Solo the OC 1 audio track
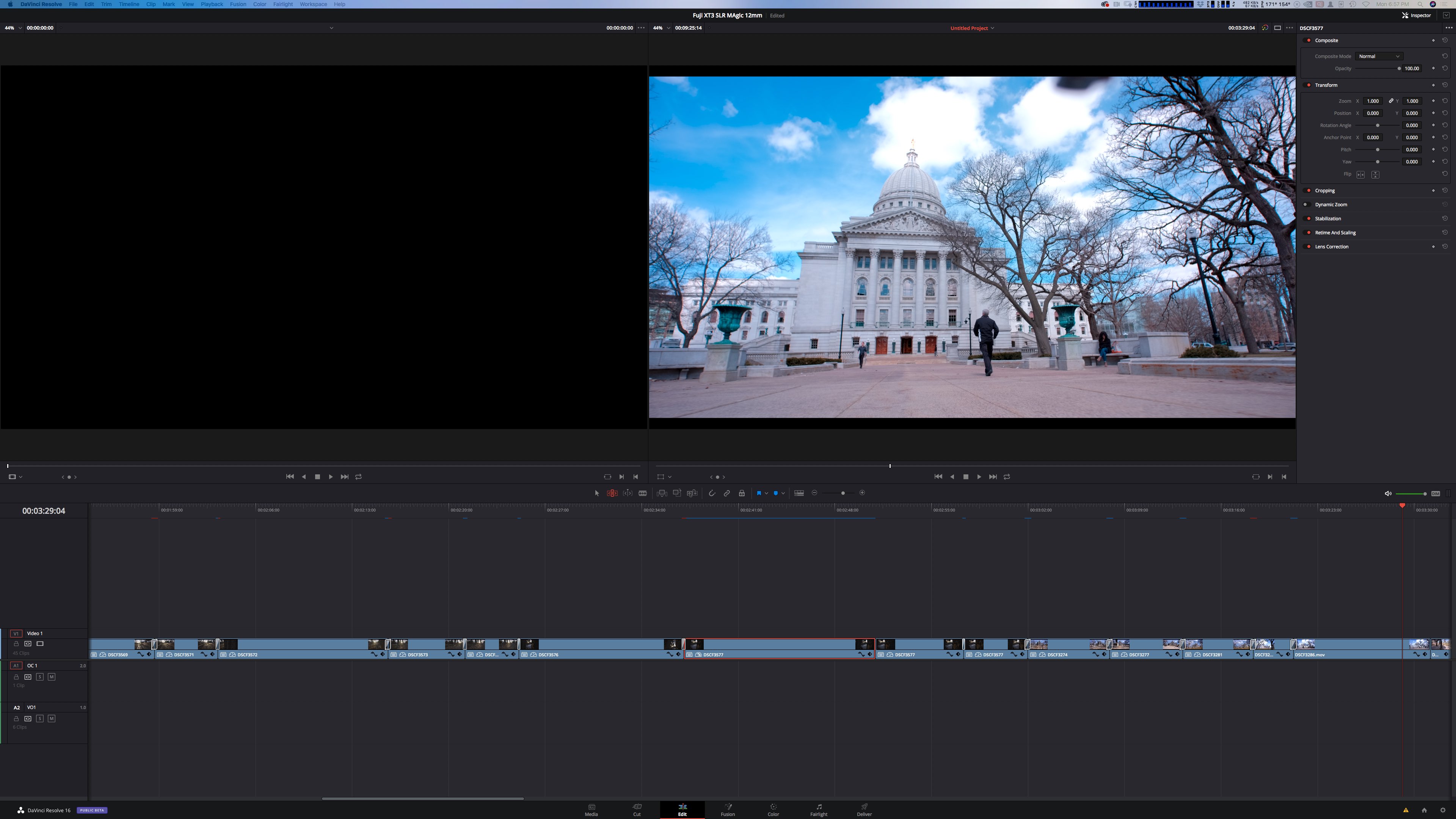The image size is (1456, 819). tap(39, 676)
